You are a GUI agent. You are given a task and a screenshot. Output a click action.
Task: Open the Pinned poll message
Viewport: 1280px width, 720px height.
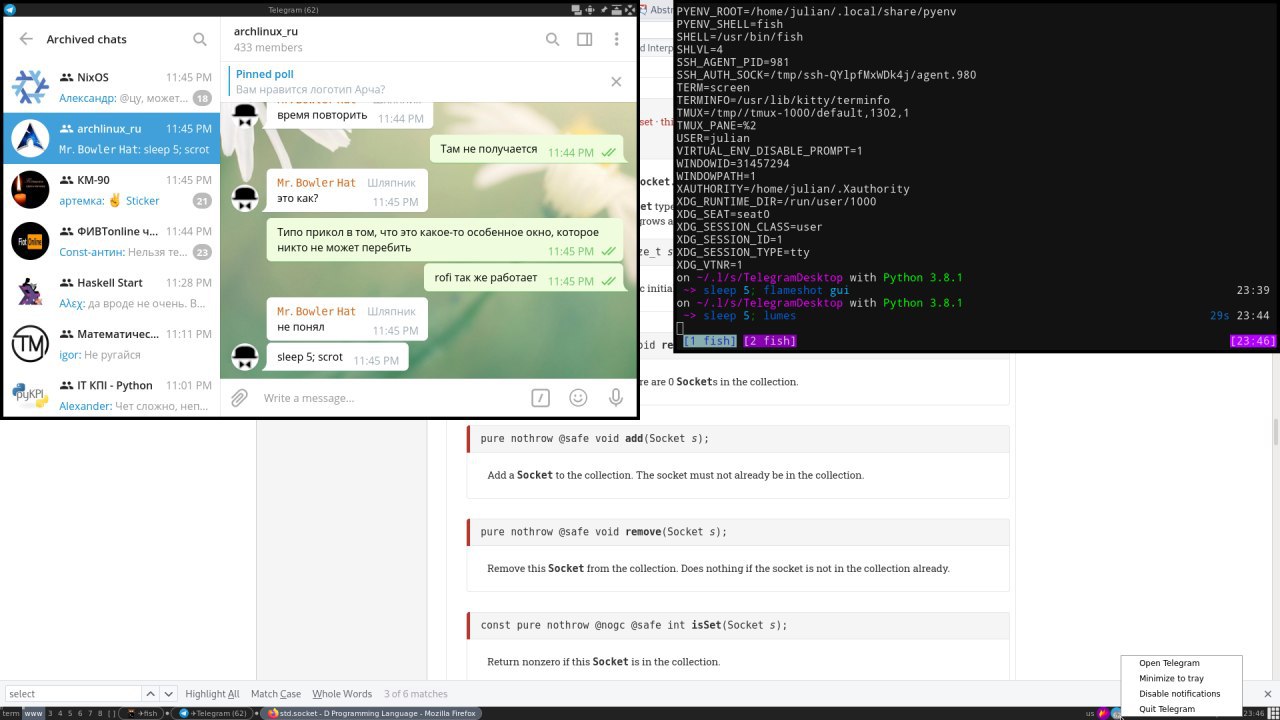pyautogui.click(x=415, y=81)
